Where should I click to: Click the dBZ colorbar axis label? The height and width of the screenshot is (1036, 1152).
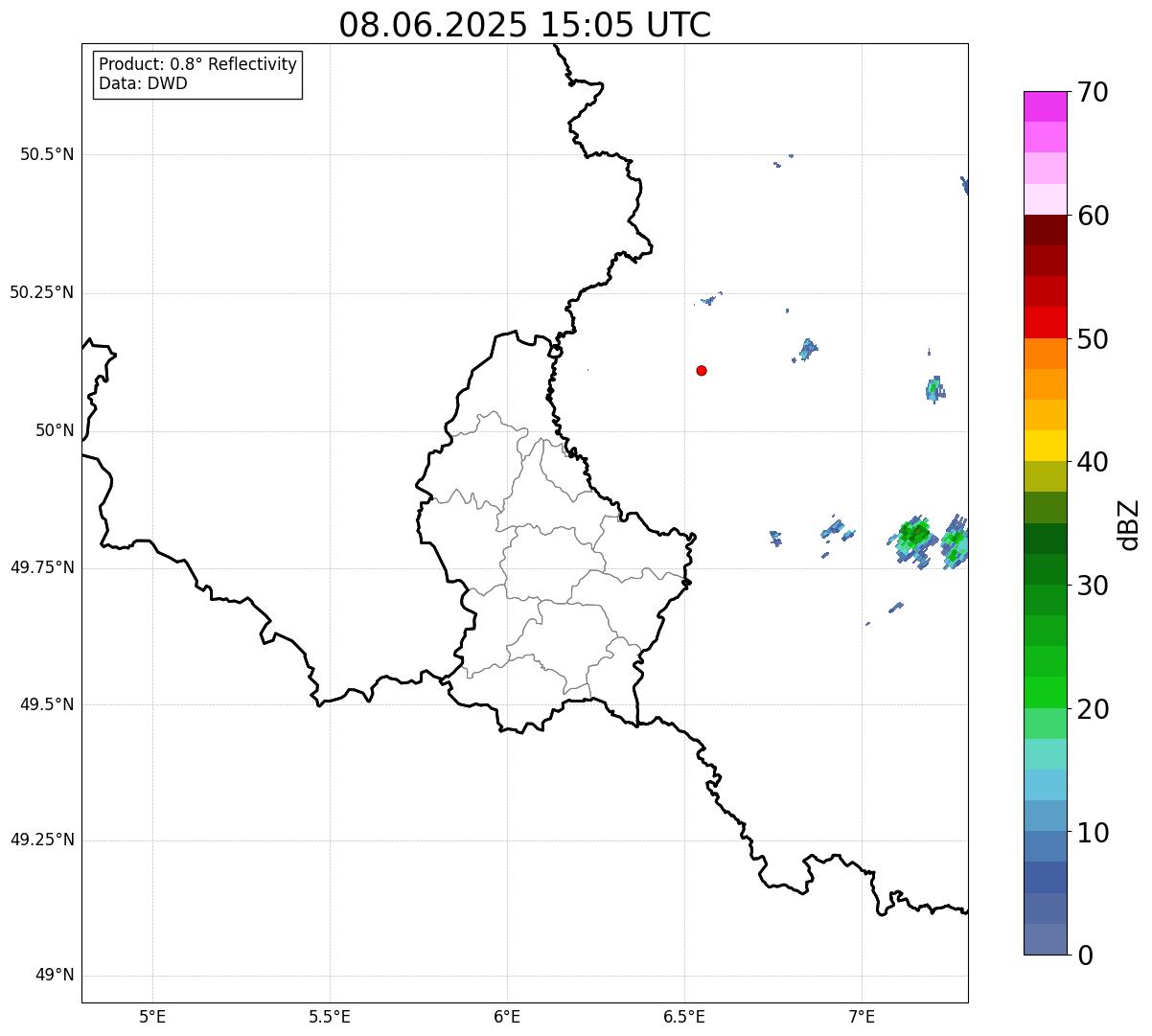click(x=1129, y=524)
